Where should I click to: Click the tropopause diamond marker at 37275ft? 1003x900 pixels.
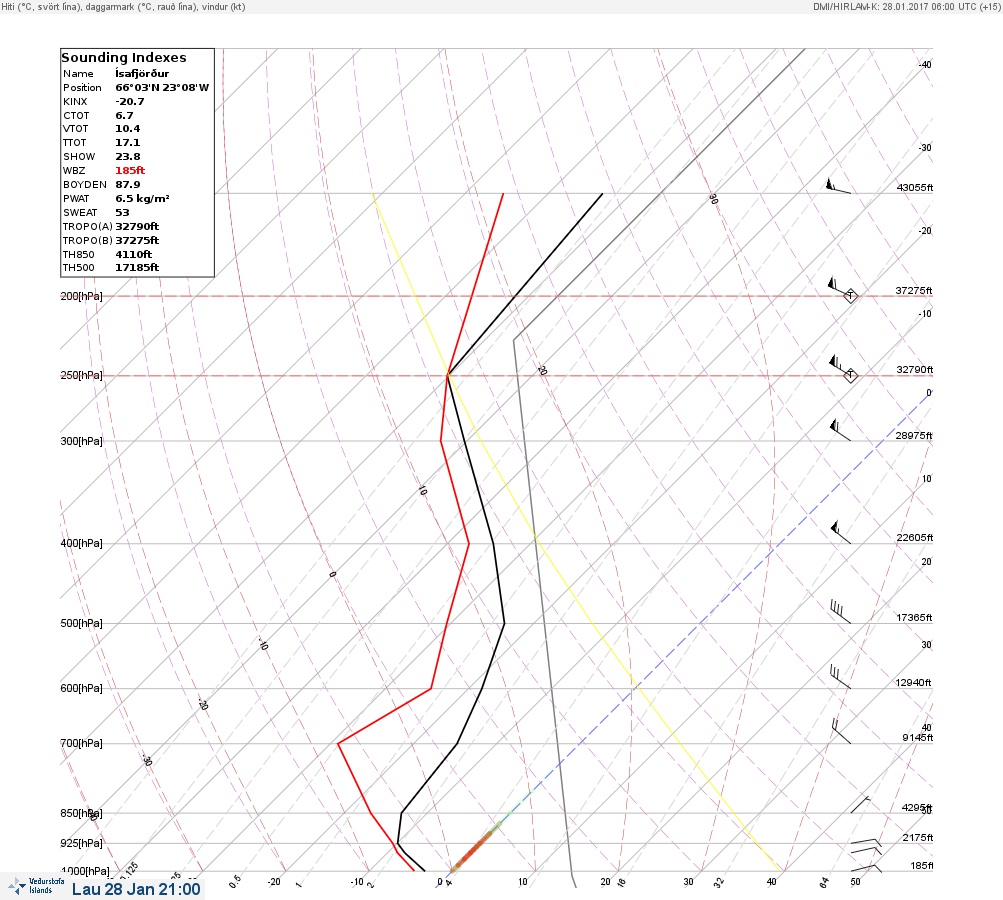[850, 296]
